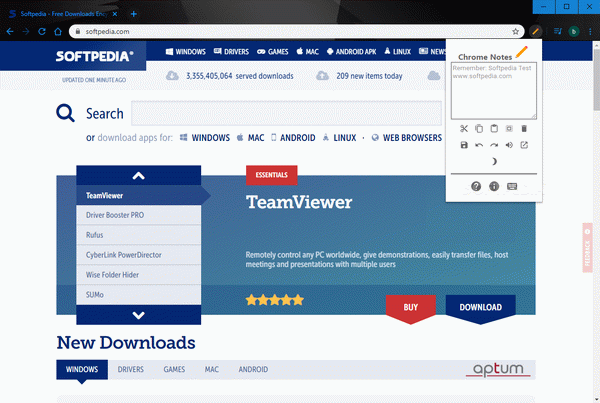Click the Select all icon in Chrome Notes
The width and height of the screenshot is (600, 403).
pyautogui.click(x=509, y=129)
